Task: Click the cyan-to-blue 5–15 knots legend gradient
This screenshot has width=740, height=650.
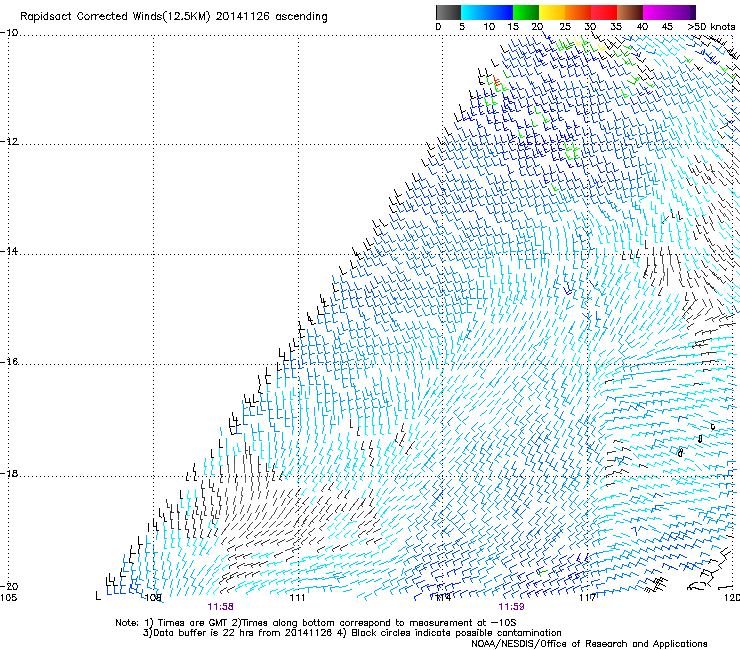Action: coord(487,12)
